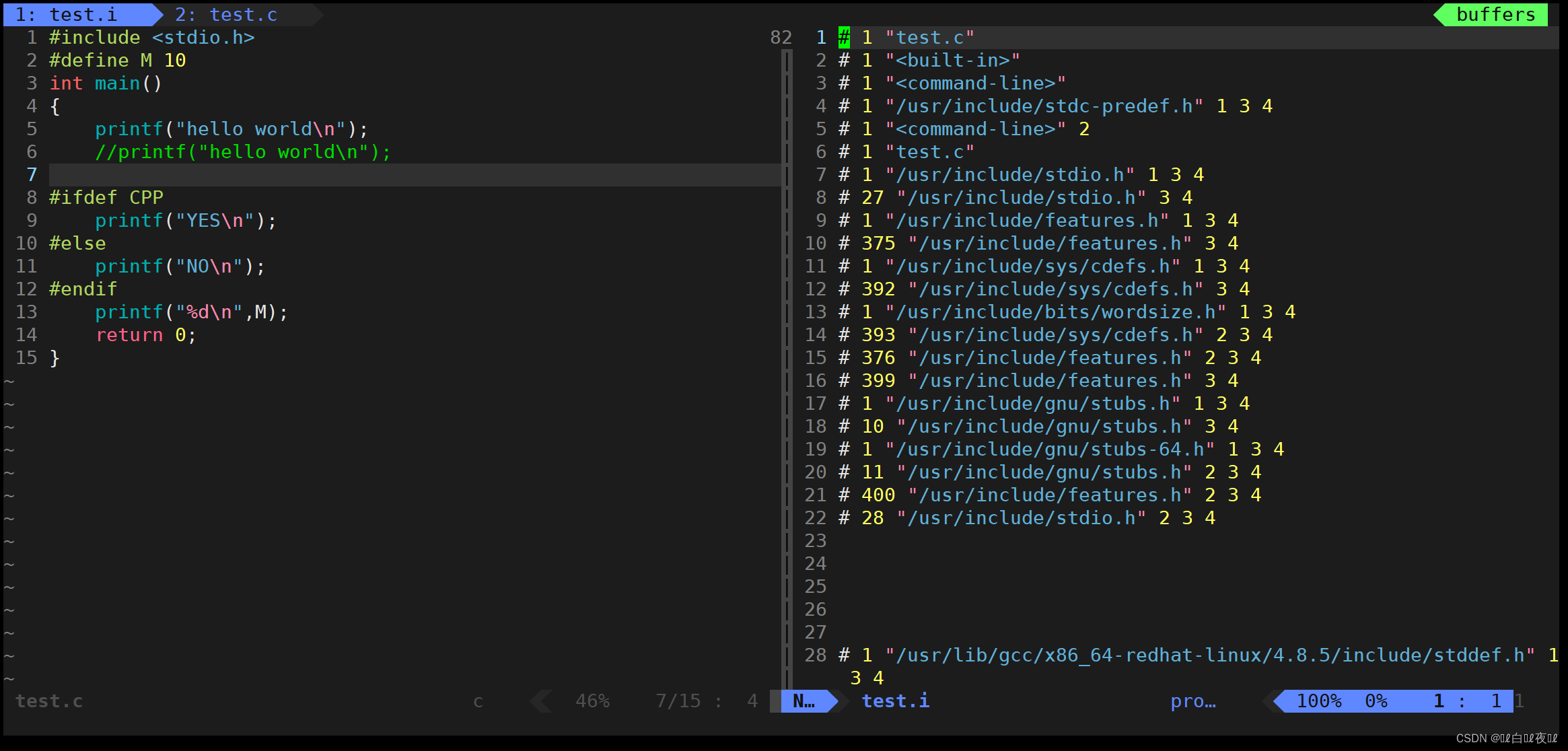
Task: Click the 'return 0;' line
Action: click(146, 334)
